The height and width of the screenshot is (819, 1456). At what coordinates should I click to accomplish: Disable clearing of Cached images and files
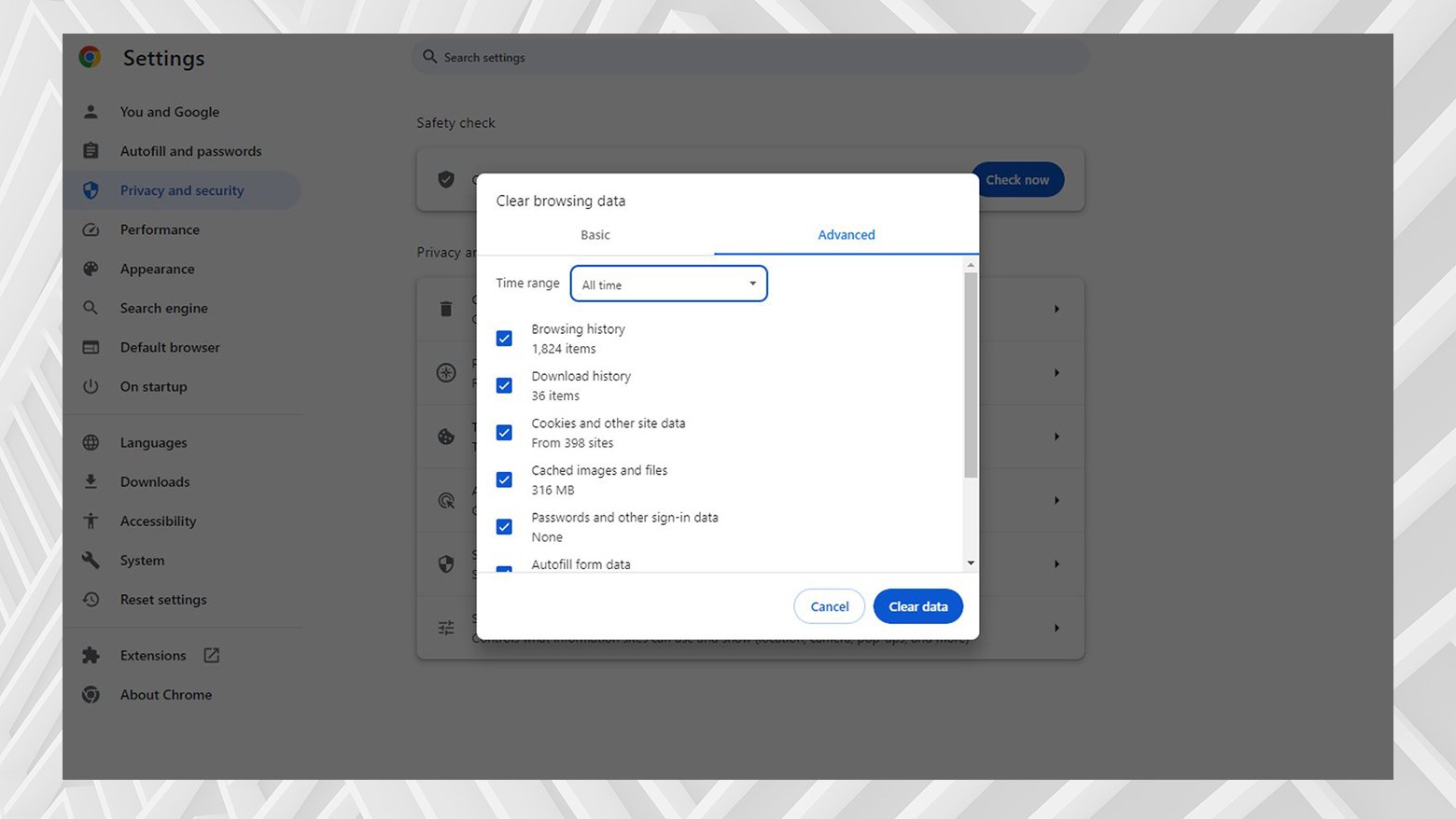(x=504, y=479)
